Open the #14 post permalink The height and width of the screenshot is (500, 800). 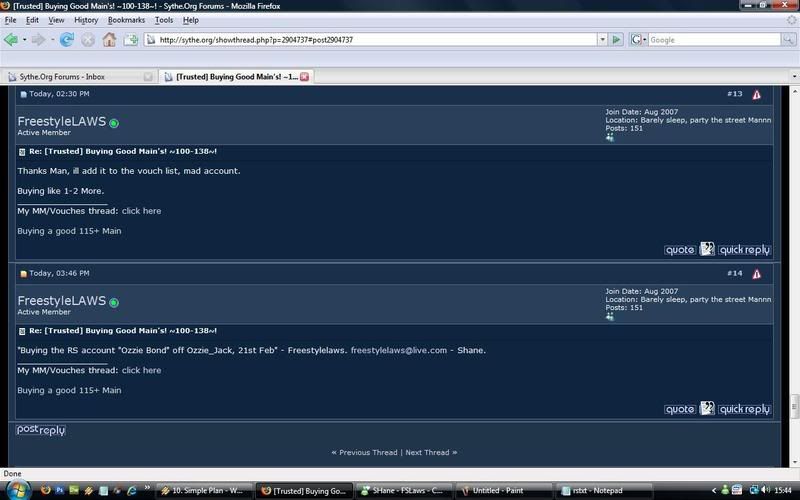tap(735, 273)
